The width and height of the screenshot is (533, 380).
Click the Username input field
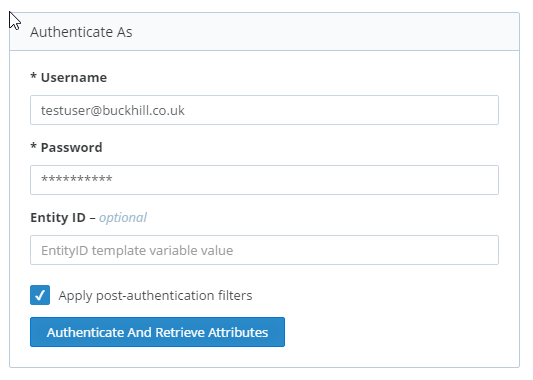[264, 110]
